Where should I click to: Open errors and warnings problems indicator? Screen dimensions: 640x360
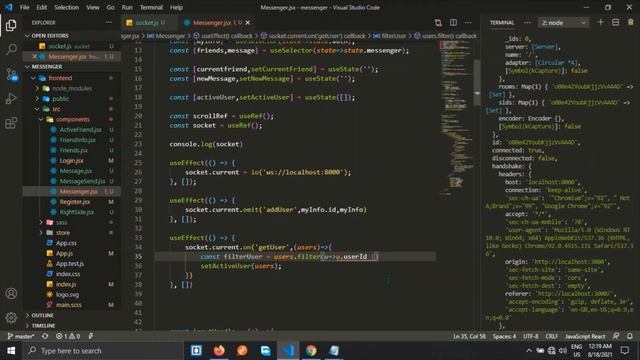coord(68,336)
